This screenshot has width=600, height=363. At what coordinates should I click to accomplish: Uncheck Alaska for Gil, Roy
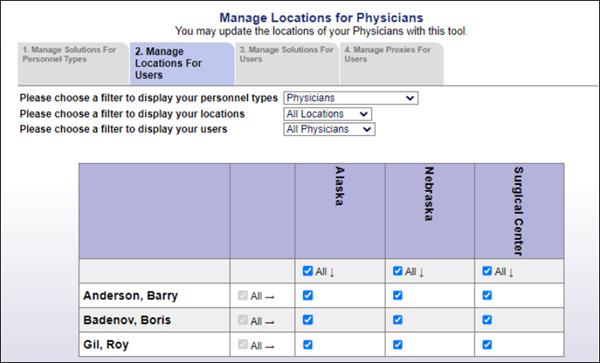308,345
